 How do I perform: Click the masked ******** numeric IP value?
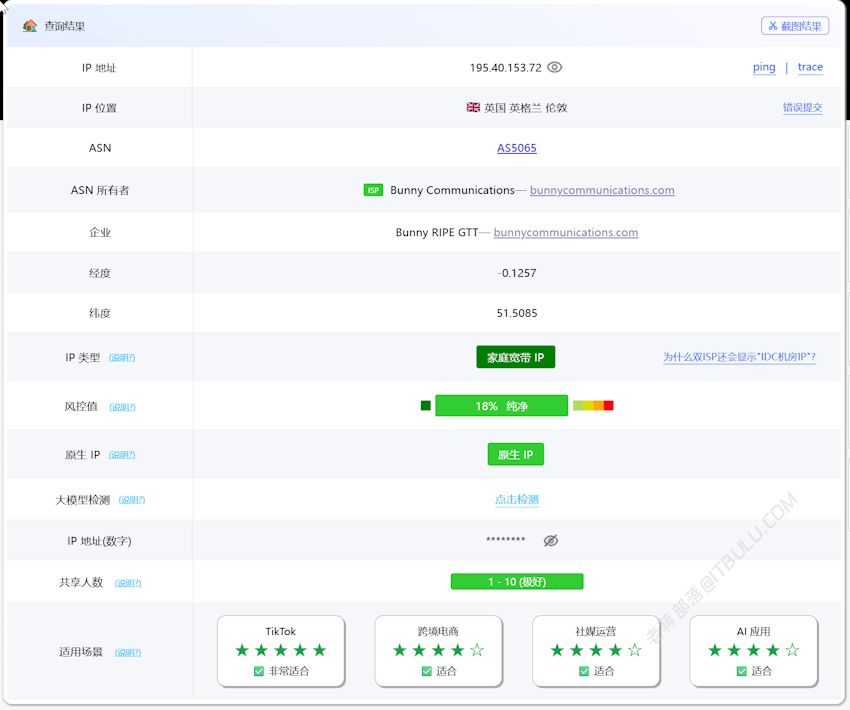pyautogui.click(x=506, y=539)
